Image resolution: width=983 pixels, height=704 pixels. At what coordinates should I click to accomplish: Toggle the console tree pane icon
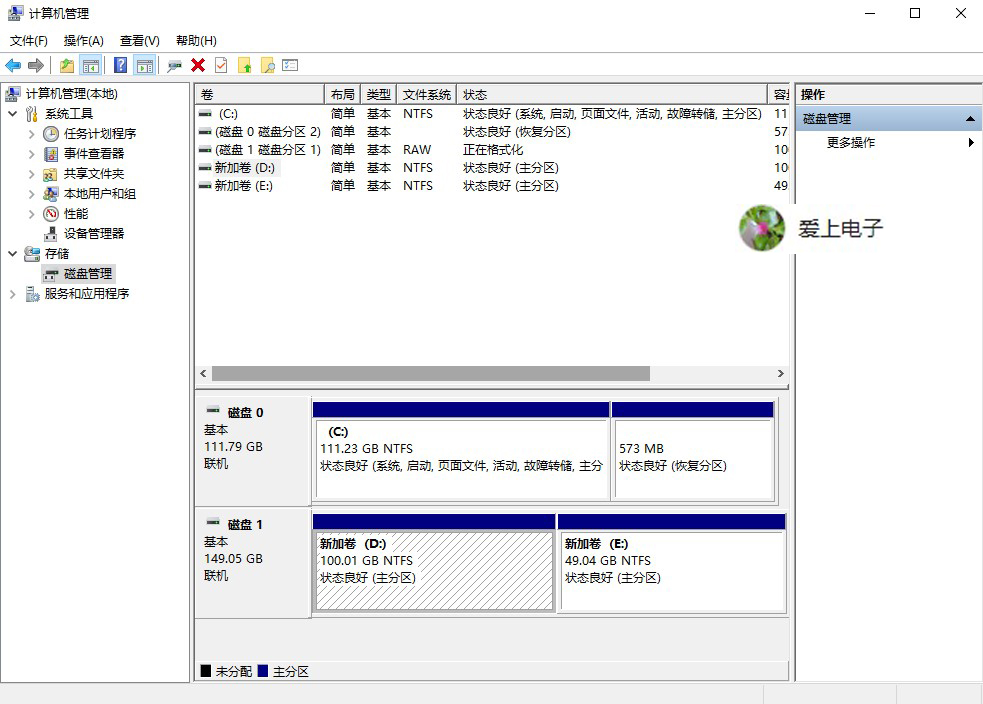(92, 64)
